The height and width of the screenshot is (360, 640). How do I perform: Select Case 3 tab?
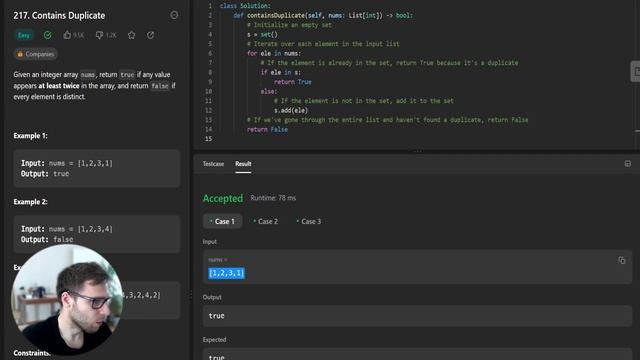(309, 221)
